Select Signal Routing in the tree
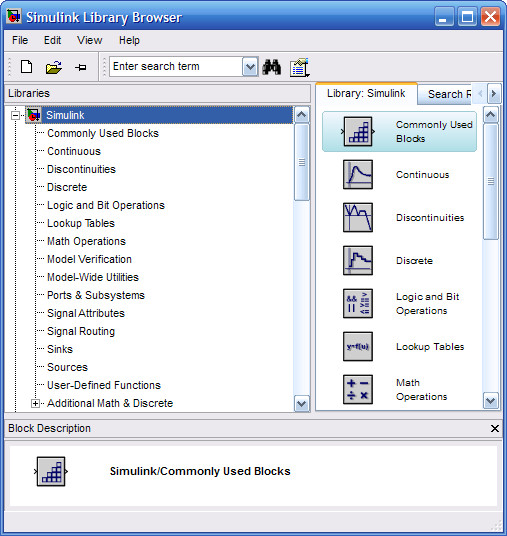Viewport: 507px width, 536px height. click(x=81, y=331)
